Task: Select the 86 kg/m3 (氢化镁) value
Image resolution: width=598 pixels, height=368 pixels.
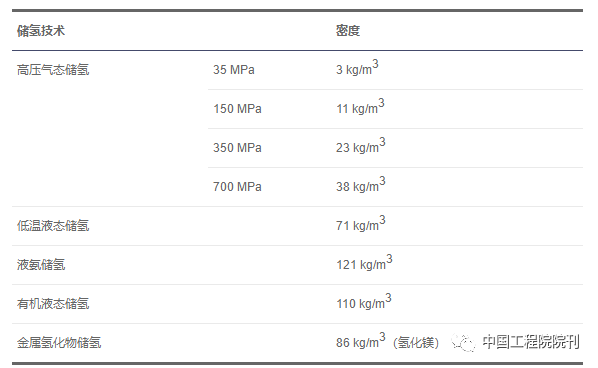Action: coord(387,341)
